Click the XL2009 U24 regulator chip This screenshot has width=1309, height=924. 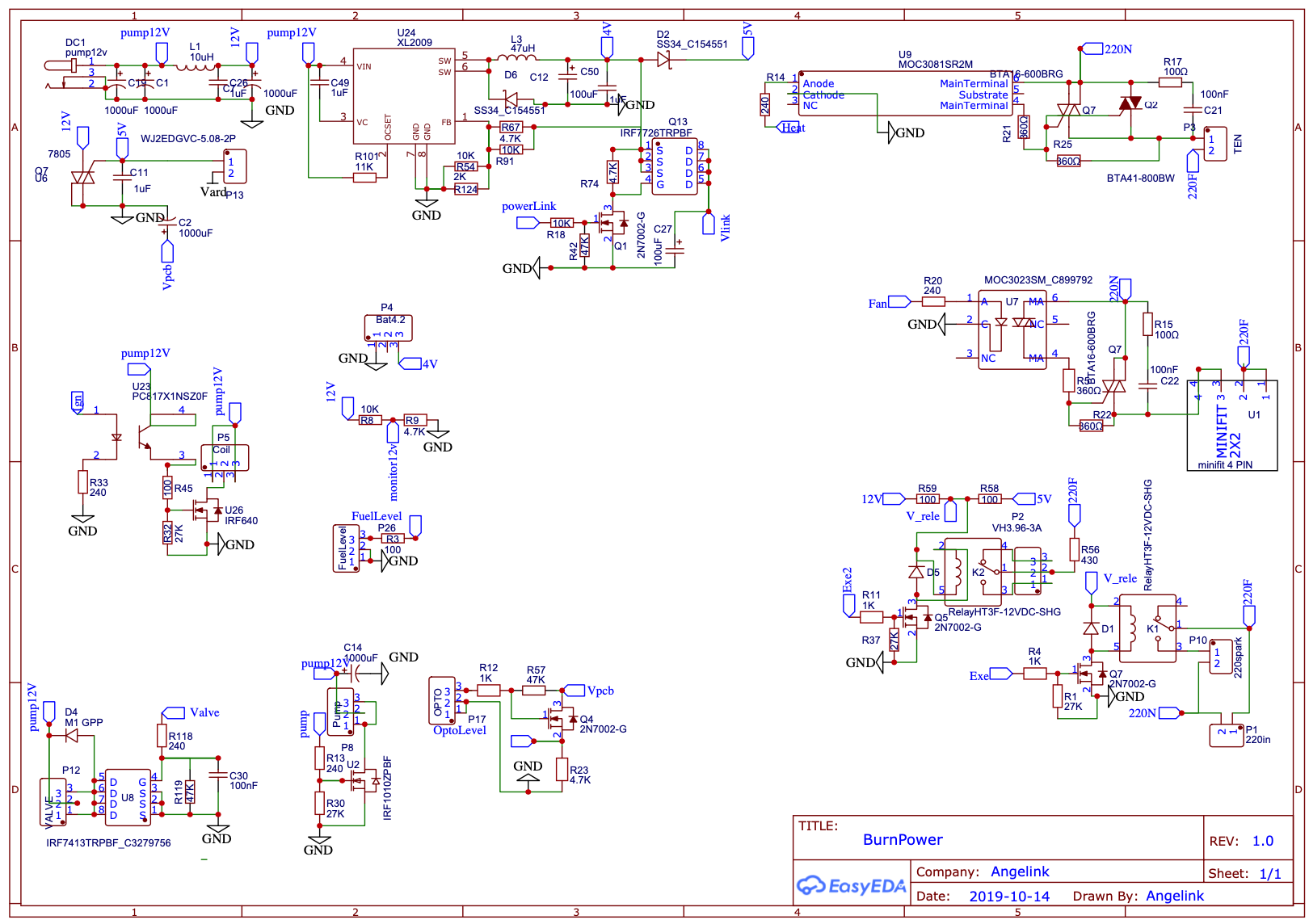(x=404, y=95)
